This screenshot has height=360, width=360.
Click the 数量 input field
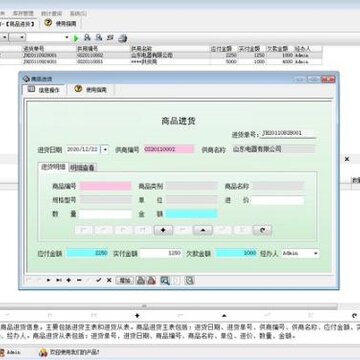pos(106,214)
